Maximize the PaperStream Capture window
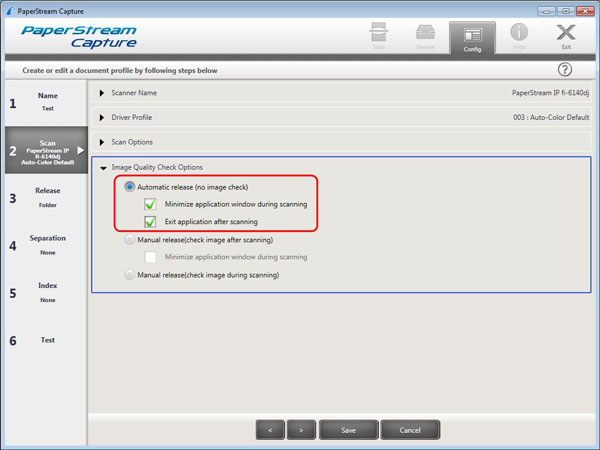Viewport: 600px width, 450px height. (x=566, y=11)
